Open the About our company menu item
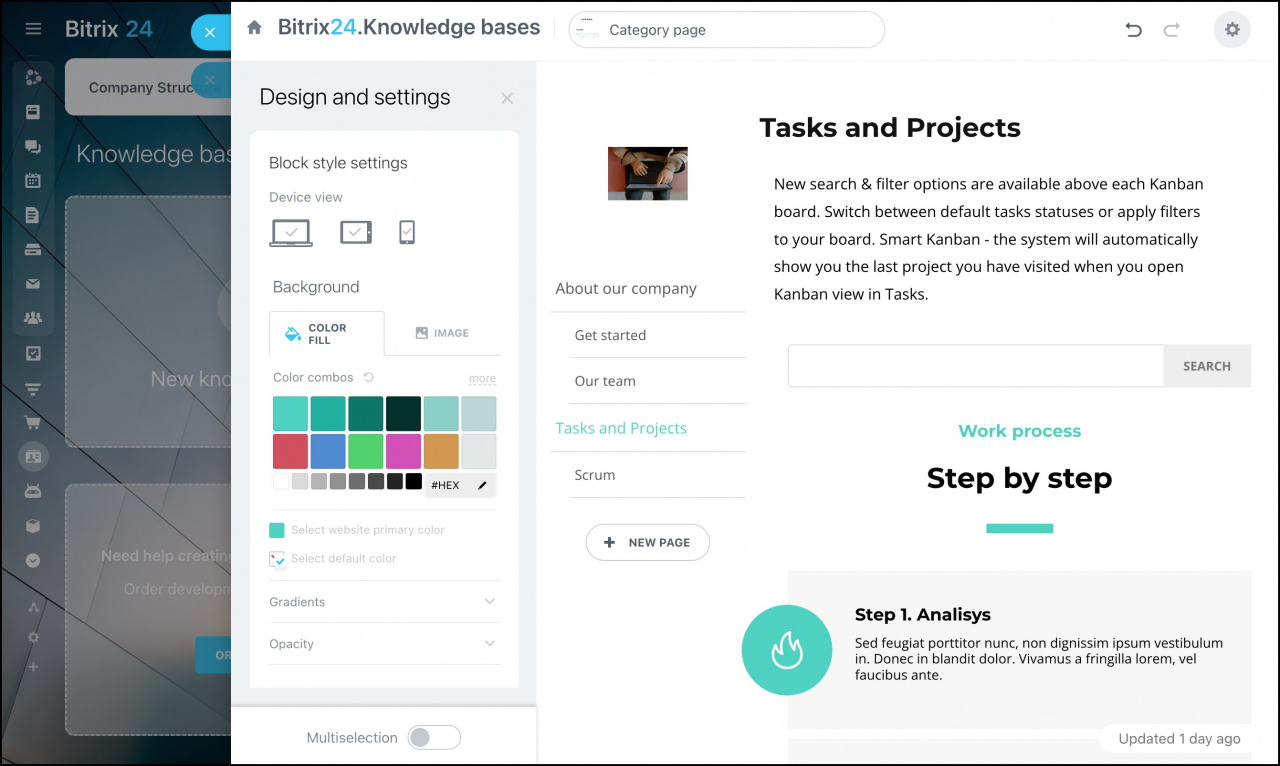This screenshot has width=1280, height=766. pos(626,289)
